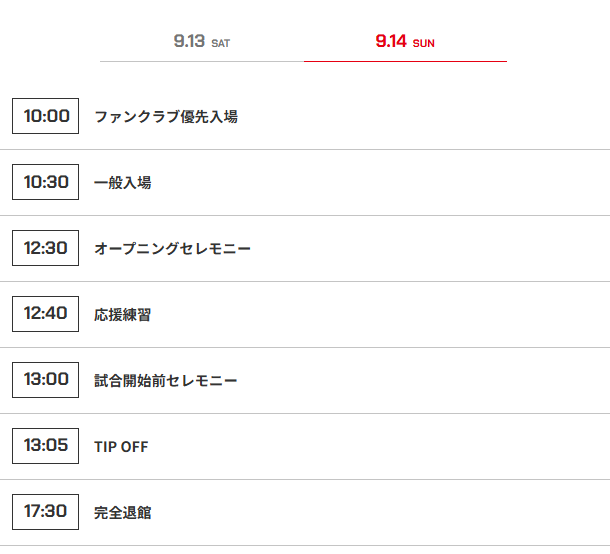Select the 完全退館 schedule text
Viewport: 610px width, 554px height.
123,513
